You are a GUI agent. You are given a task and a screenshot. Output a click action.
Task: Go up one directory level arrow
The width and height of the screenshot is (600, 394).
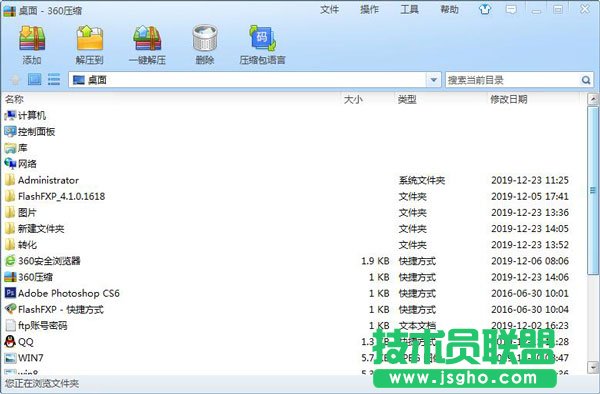pos(15,80)
